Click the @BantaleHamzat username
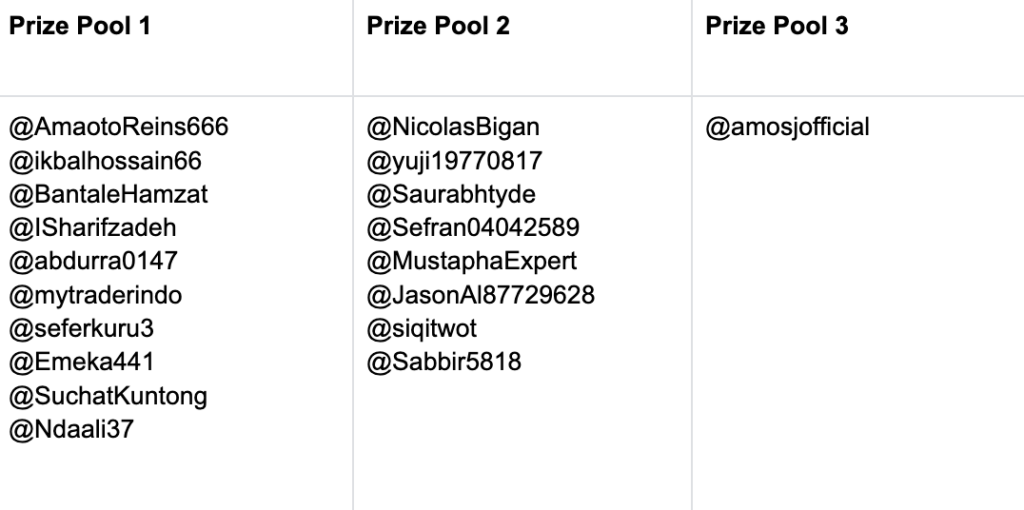The width and height of the screenshot is (1024, 510). 108,194
